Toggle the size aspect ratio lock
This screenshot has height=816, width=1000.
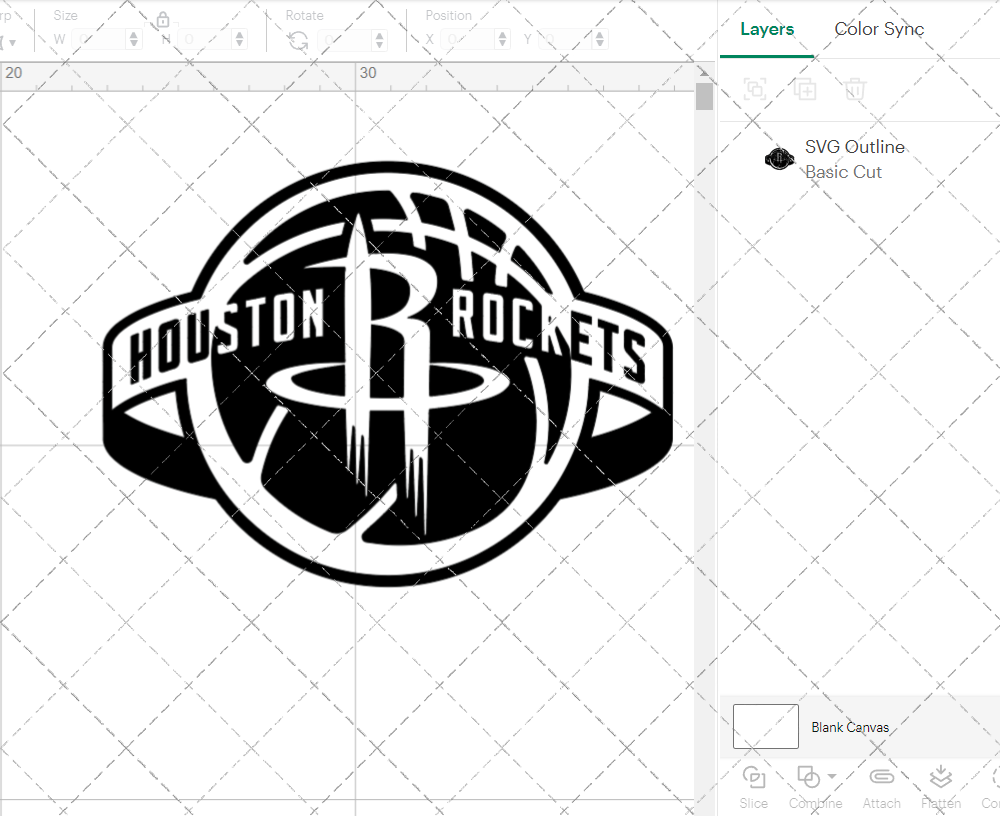pos(162,19)
